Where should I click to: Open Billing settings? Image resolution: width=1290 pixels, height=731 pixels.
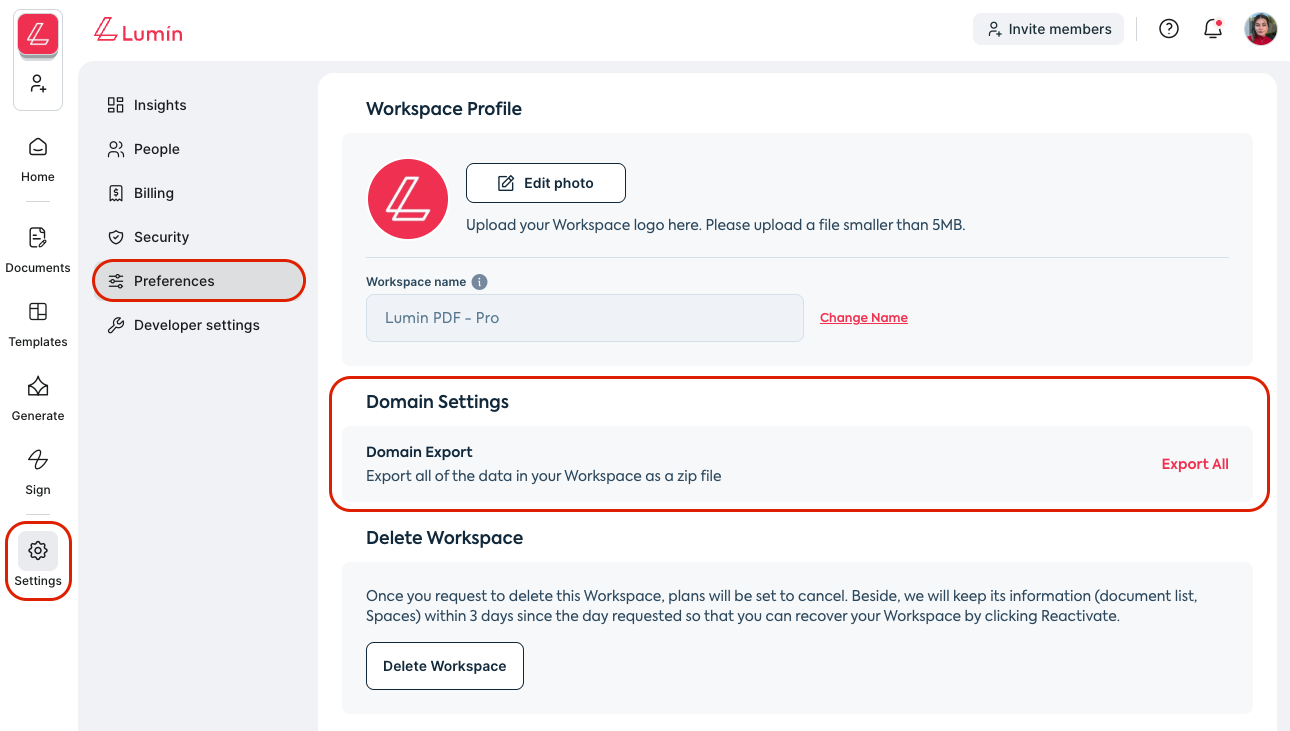click(x=154, y=193)
